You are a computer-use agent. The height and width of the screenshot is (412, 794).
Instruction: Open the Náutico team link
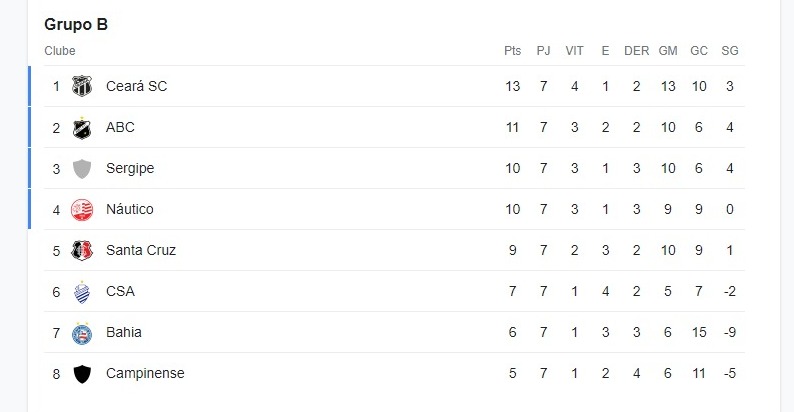[130, 210]
